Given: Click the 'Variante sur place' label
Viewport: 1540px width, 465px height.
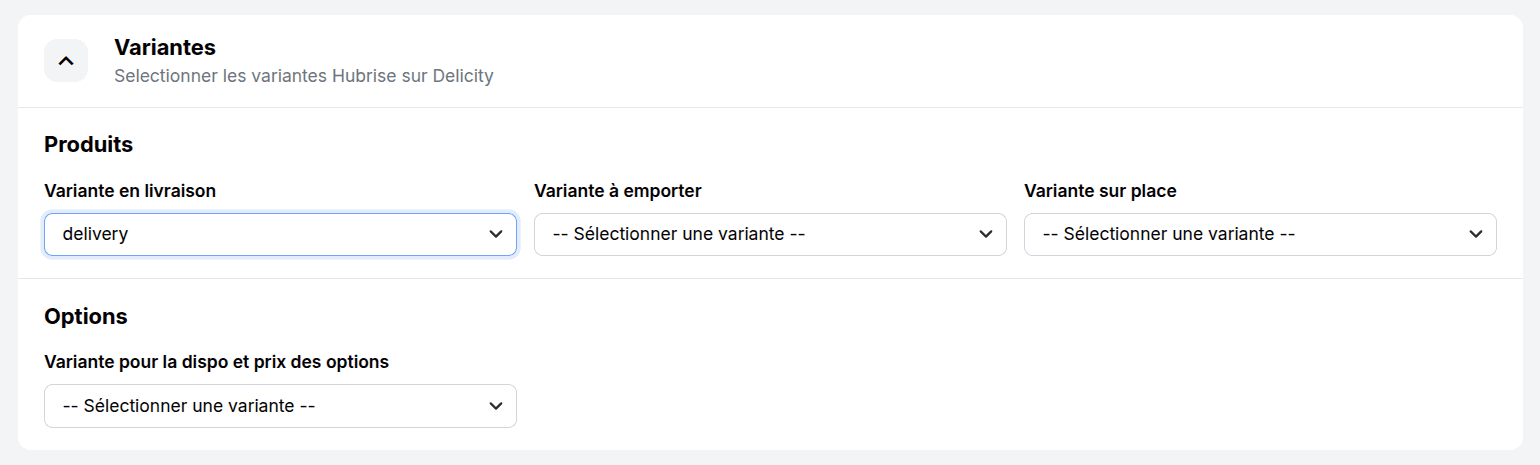Looking at the screenshot, I should point(1100,190).
